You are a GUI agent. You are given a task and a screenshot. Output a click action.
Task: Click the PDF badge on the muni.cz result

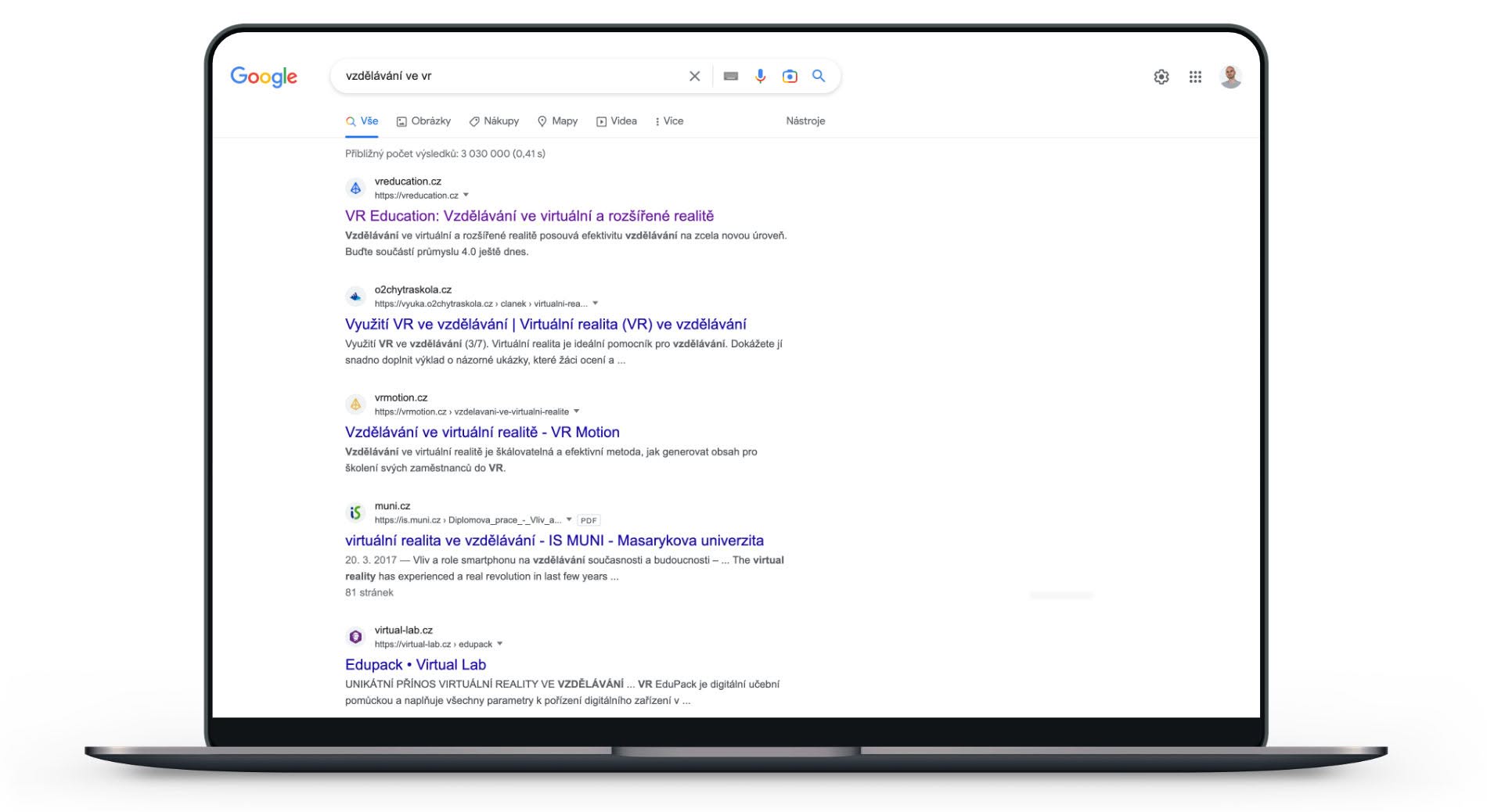tap(589, 520)
